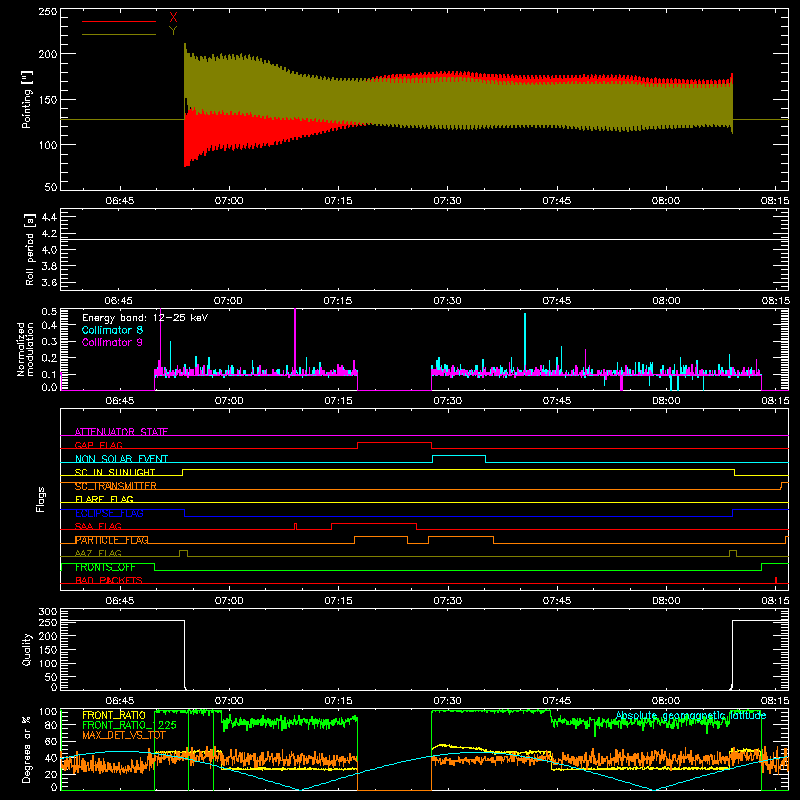The height and width of the screenshot is (800, 800).
Task: Click the 3.6 tick on Roll period axis
Action: coord(49,282)
